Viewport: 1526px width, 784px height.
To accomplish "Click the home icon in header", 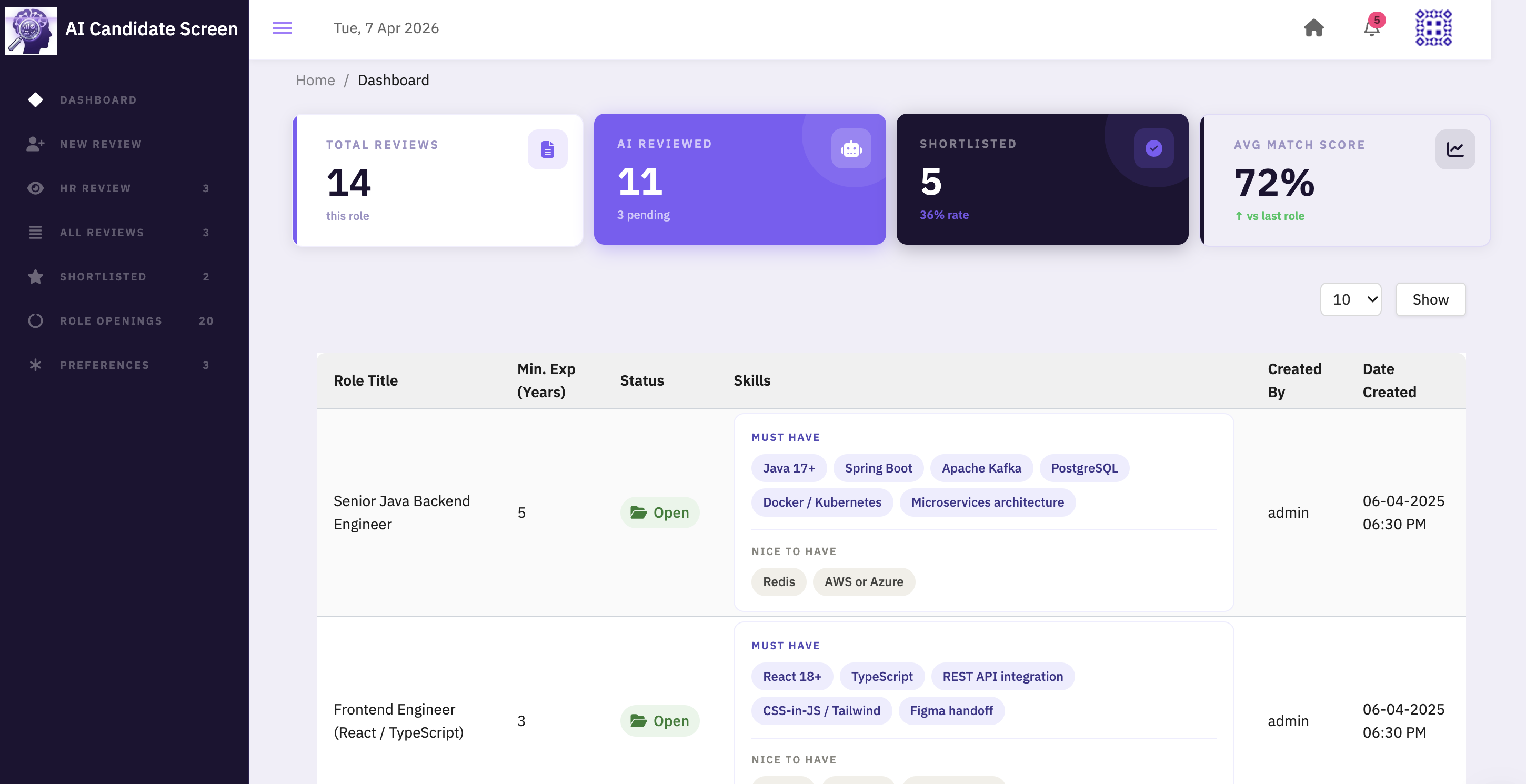I will coord(1313,28).
